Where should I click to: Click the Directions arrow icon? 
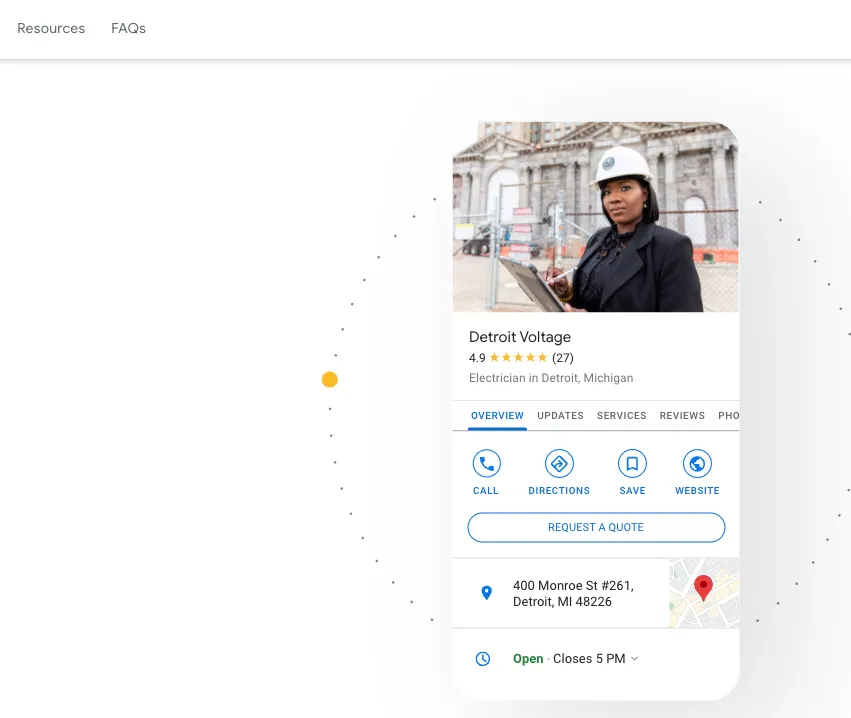[x=559, y=463]
